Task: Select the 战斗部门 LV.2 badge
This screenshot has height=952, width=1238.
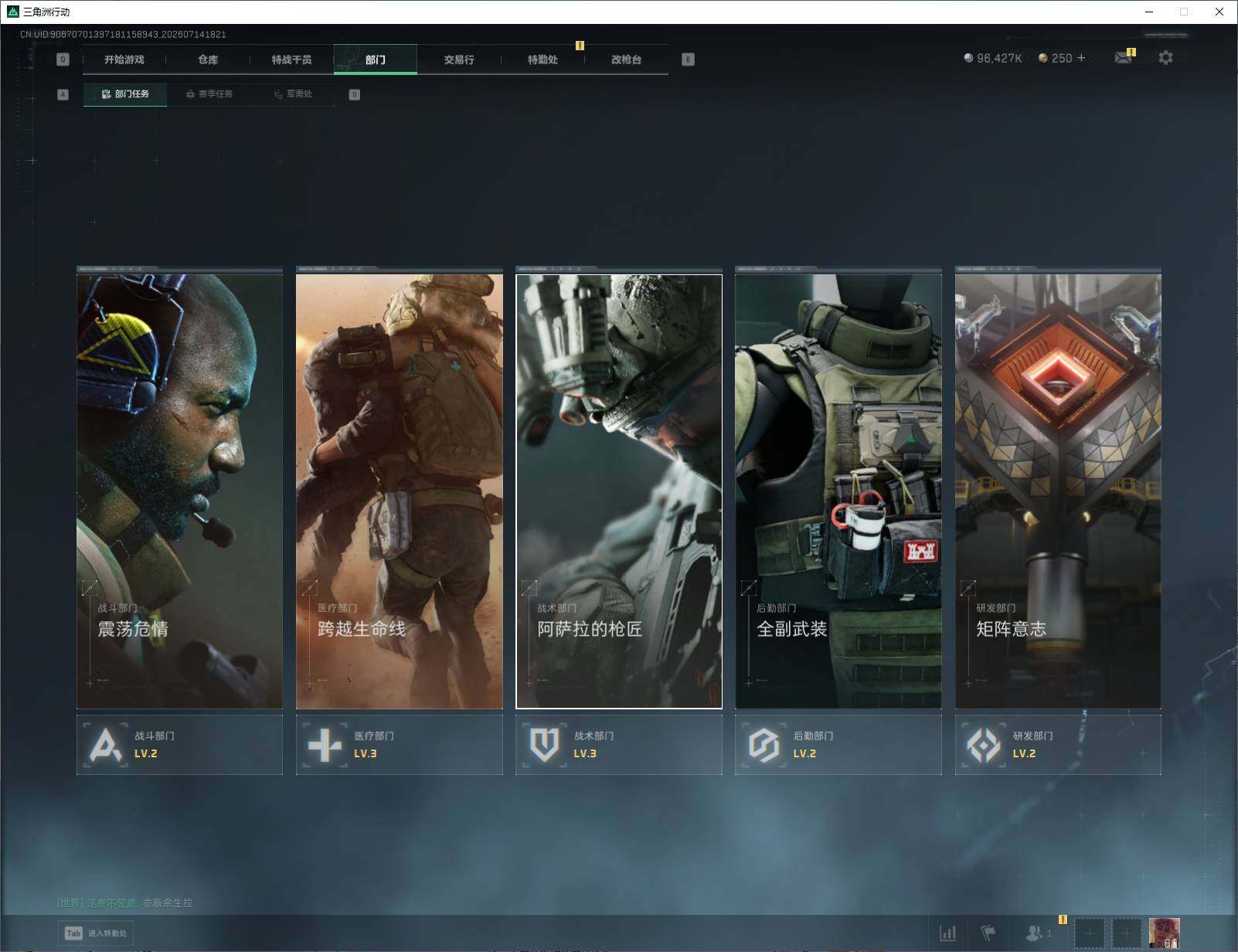Action: click(179, 745)
